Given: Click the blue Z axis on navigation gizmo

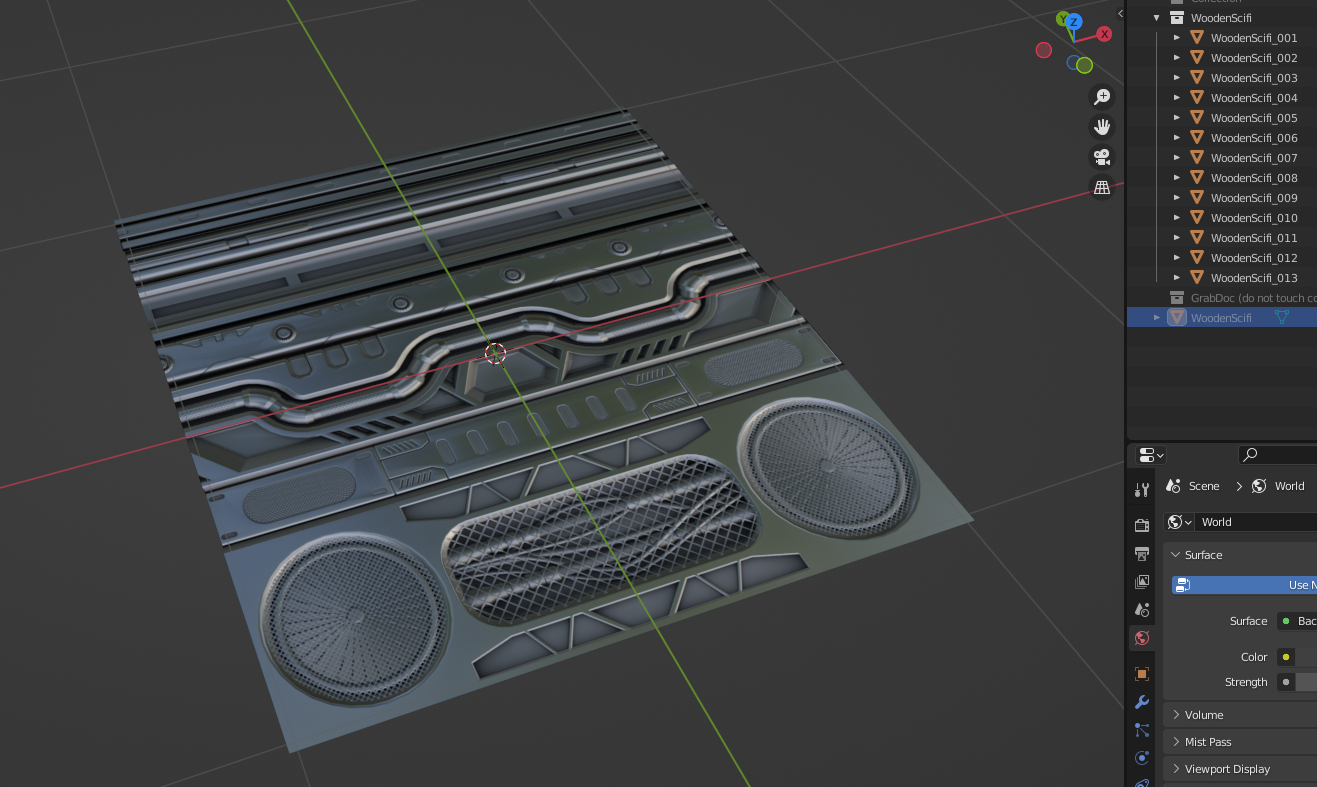Looking at the screenshot, I should click(1074, 22).
